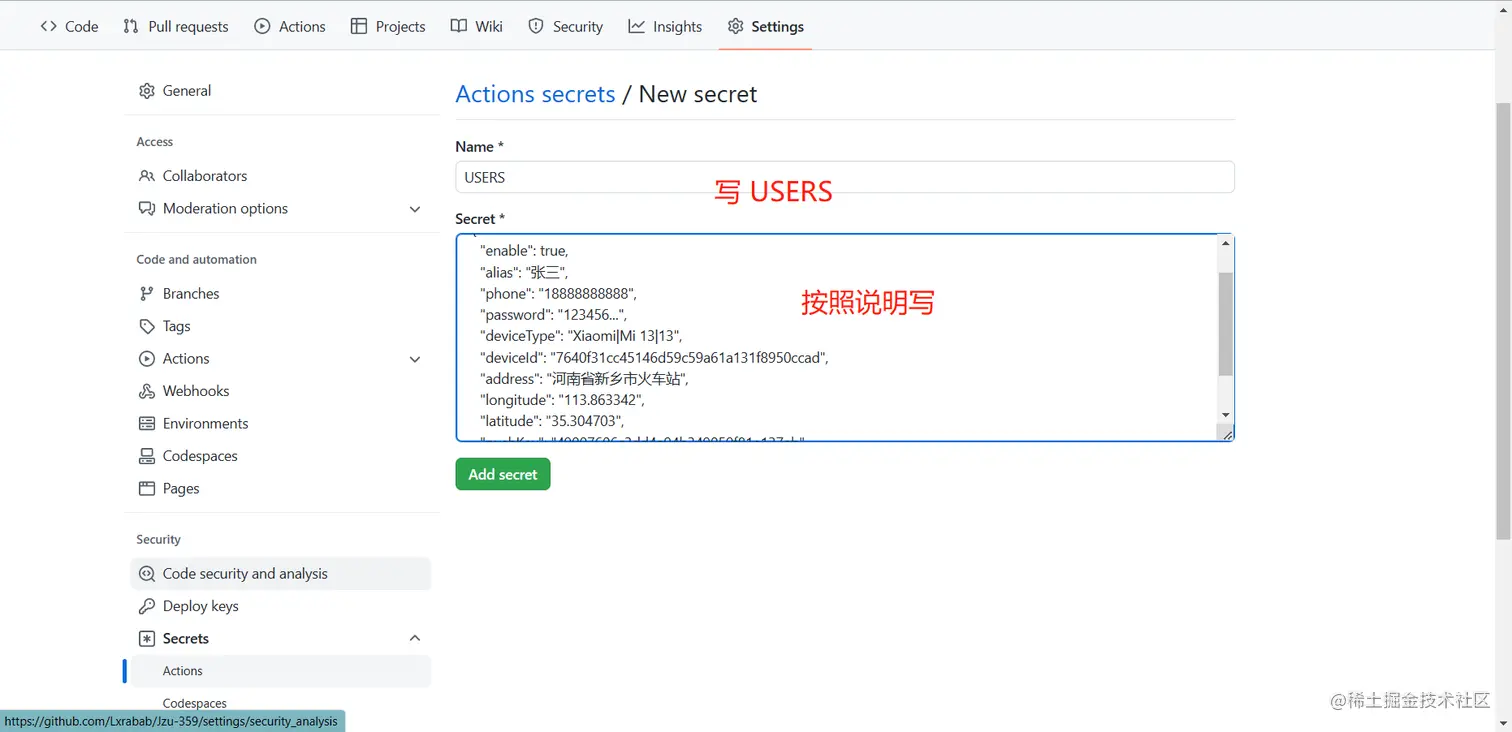Click the Branches git-branch icon
Image resolution: width=1512 pixels, height=732 pixels.
pos(147,294)
